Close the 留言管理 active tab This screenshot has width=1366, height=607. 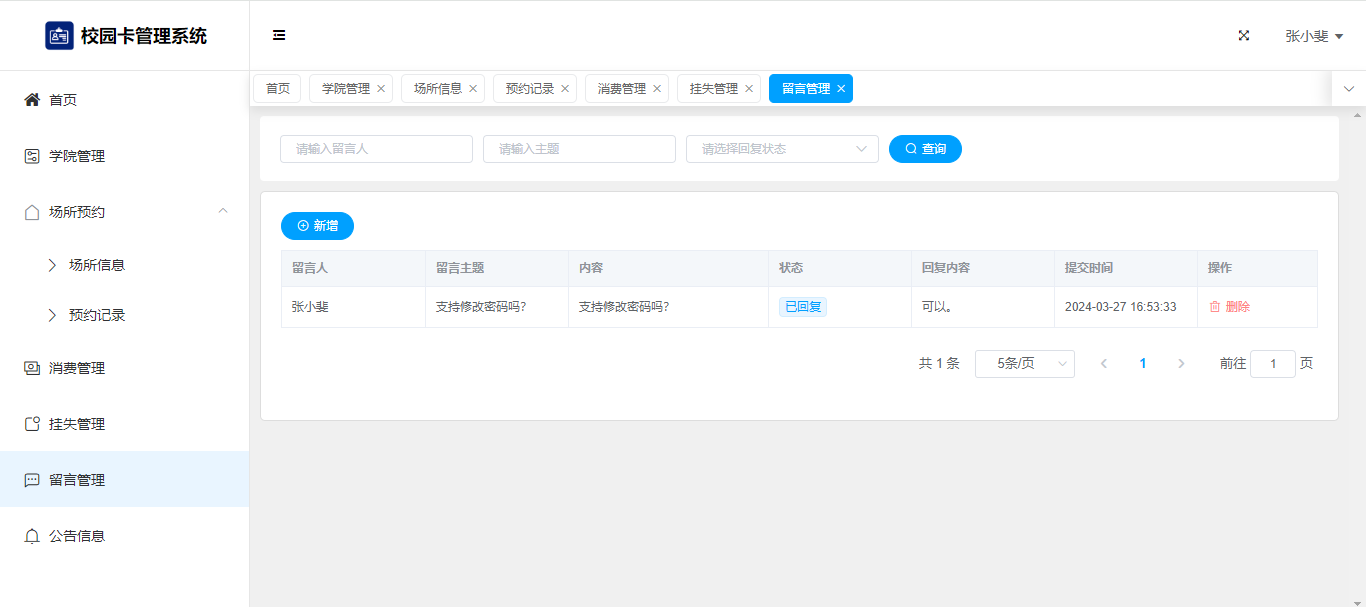tap(841, 89)
